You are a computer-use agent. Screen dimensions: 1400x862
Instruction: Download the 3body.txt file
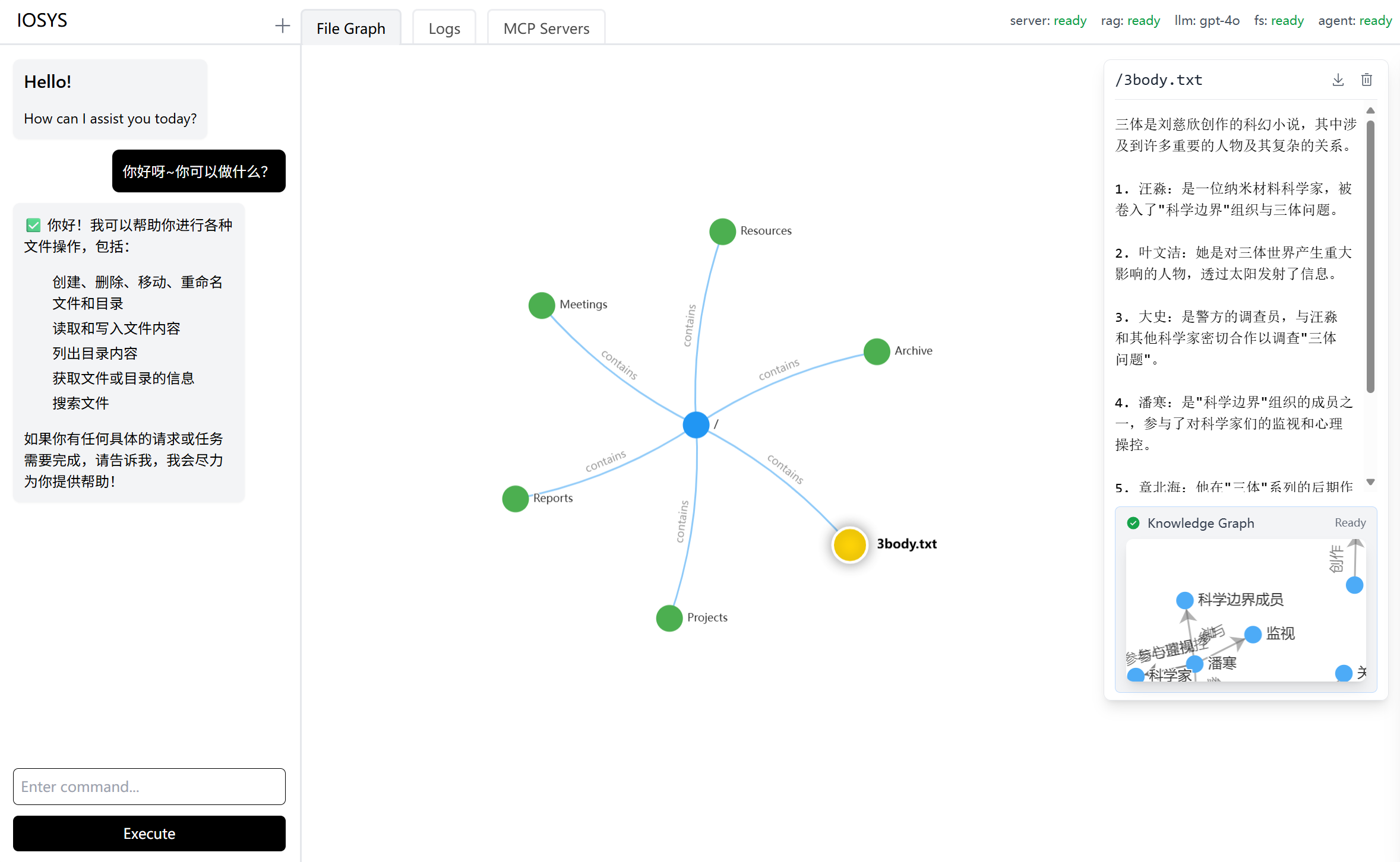tap(1338, 80)
